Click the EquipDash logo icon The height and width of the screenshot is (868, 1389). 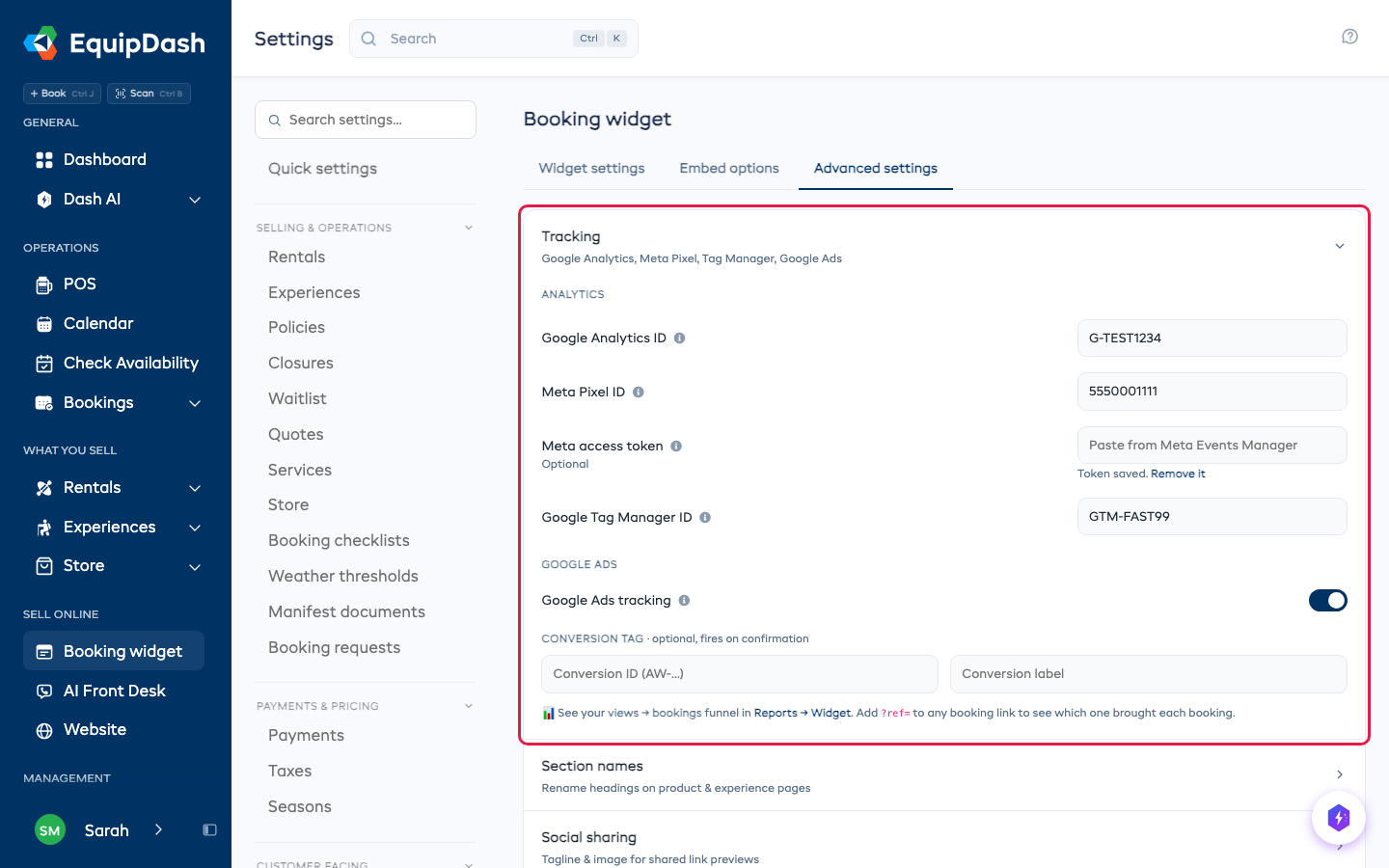41,42
